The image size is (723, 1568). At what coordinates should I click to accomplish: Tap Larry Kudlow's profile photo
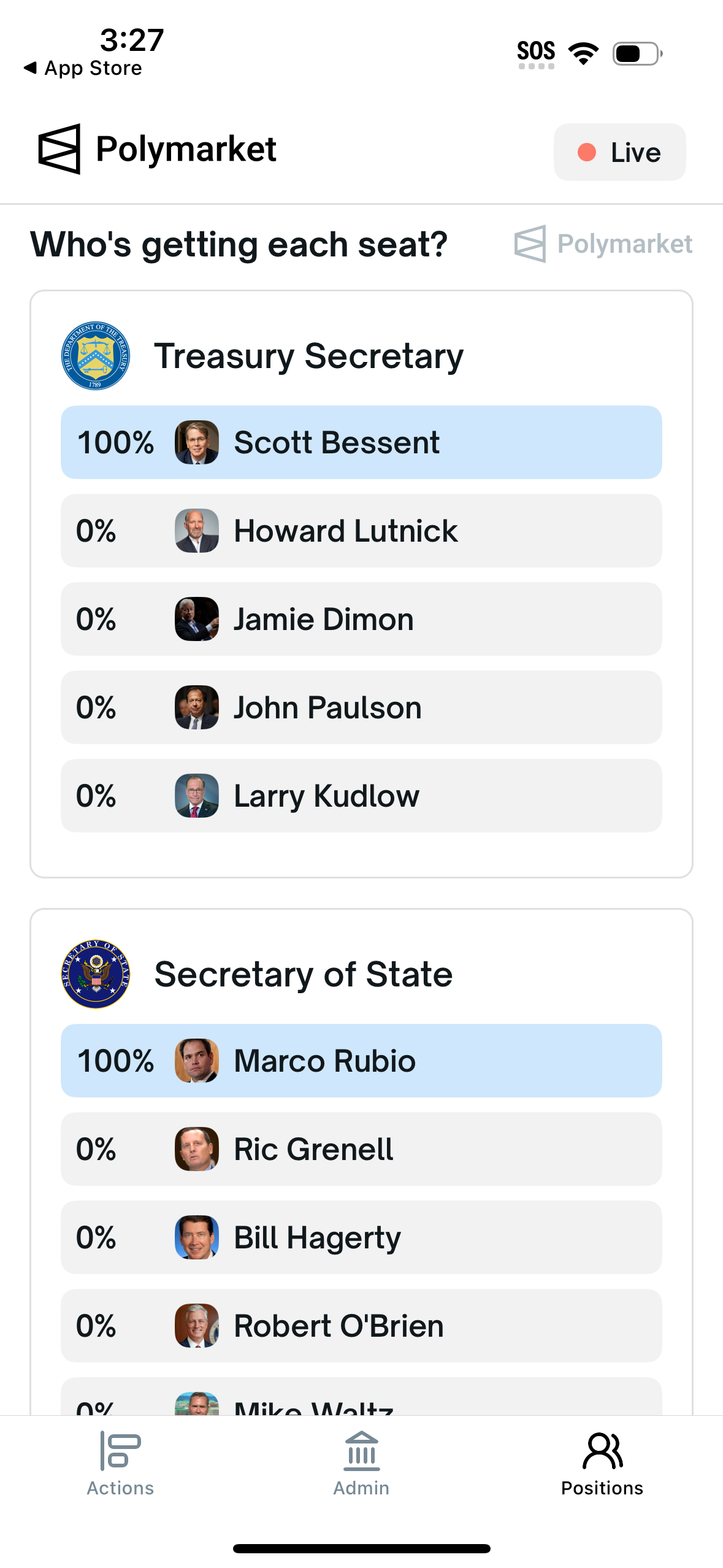[197, 796]
